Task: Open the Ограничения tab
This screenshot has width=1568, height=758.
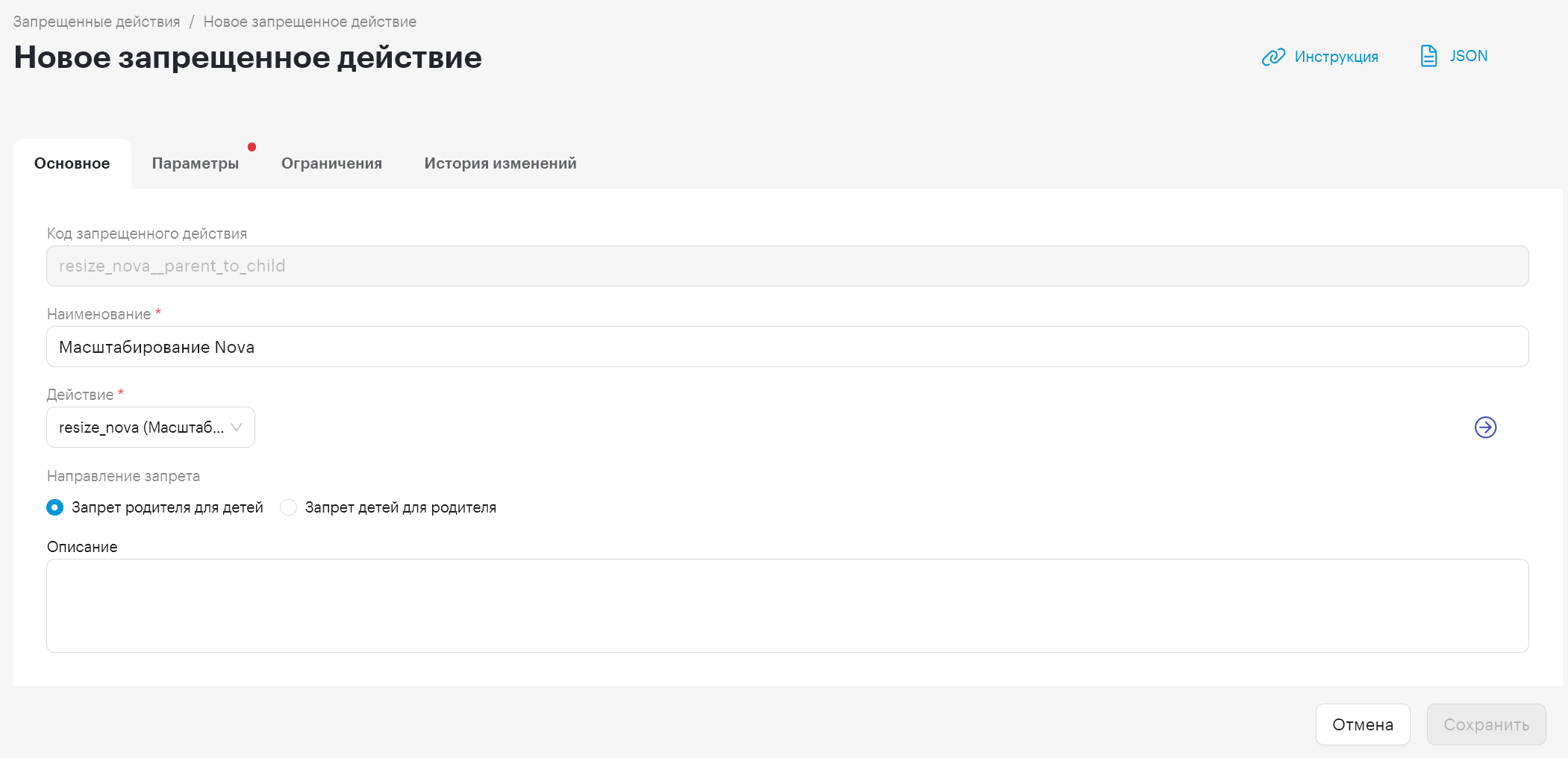Action: (x=331, y=163)
